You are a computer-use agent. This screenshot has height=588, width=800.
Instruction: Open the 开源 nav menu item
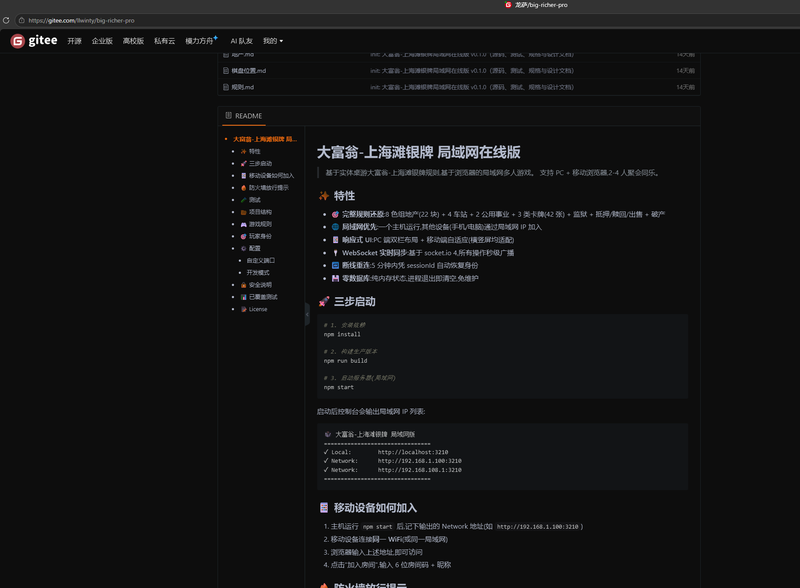coord(74,41)
